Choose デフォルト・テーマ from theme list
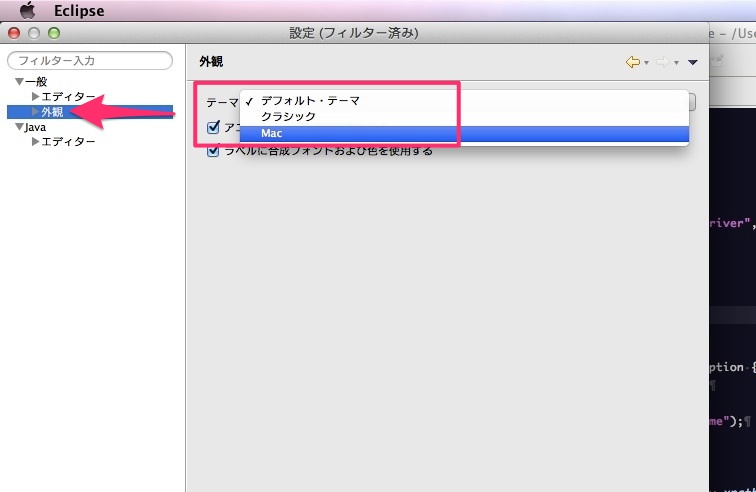The width and height of the screenshot is (756, 492). point(464,101)
